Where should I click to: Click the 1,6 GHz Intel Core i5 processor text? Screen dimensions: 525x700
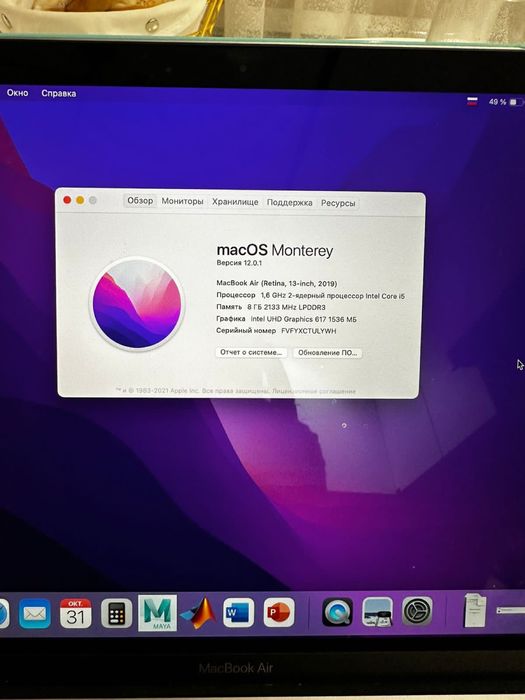coord(333,296)
